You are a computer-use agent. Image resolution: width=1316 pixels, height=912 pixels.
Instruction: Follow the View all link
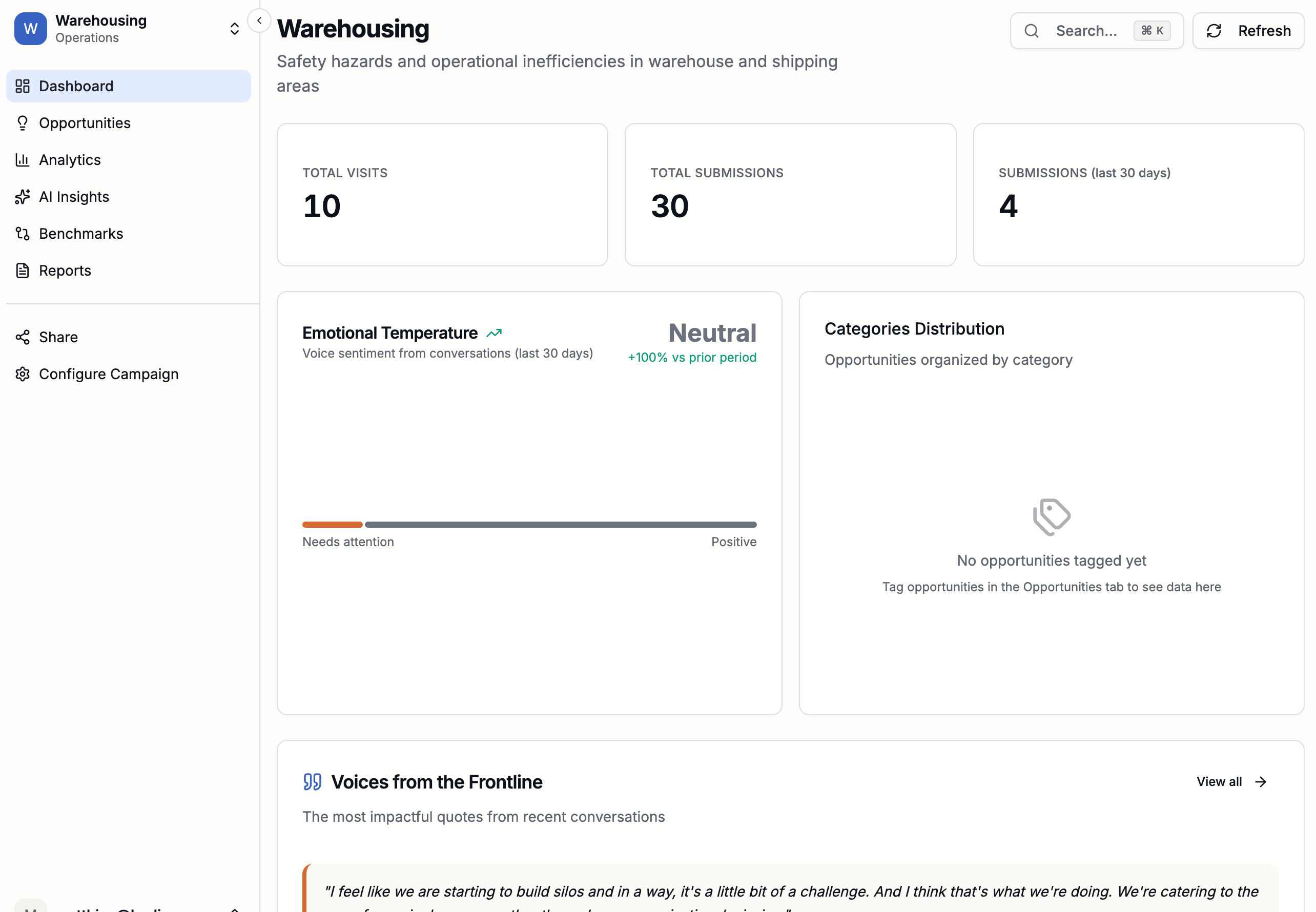pyautogui.click(x=1231, y=781)
